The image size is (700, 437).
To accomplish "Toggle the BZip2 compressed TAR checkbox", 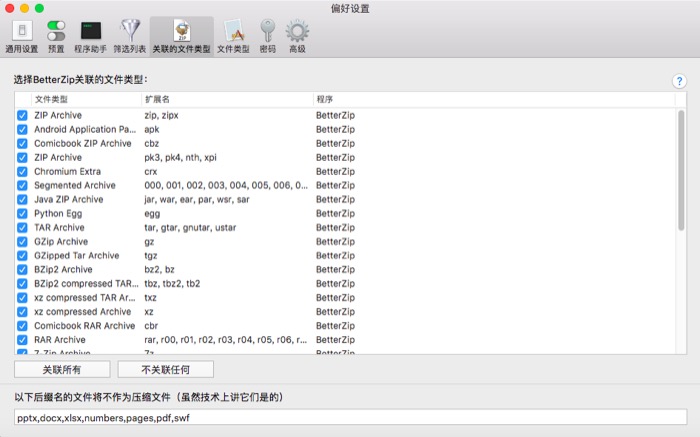I will tap(22, 284).
